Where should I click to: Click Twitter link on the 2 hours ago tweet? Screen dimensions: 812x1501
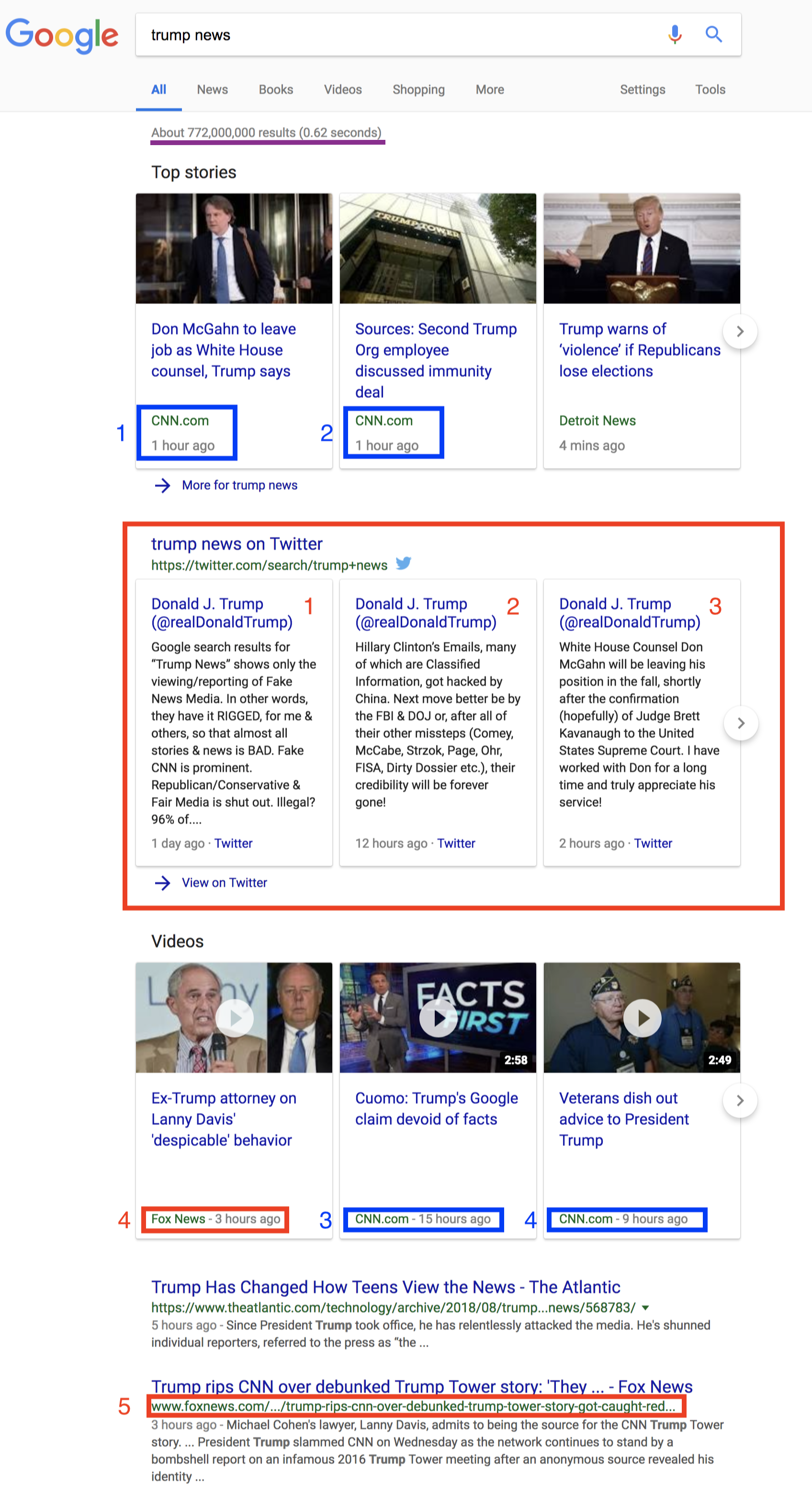click(x=653, y=844)
